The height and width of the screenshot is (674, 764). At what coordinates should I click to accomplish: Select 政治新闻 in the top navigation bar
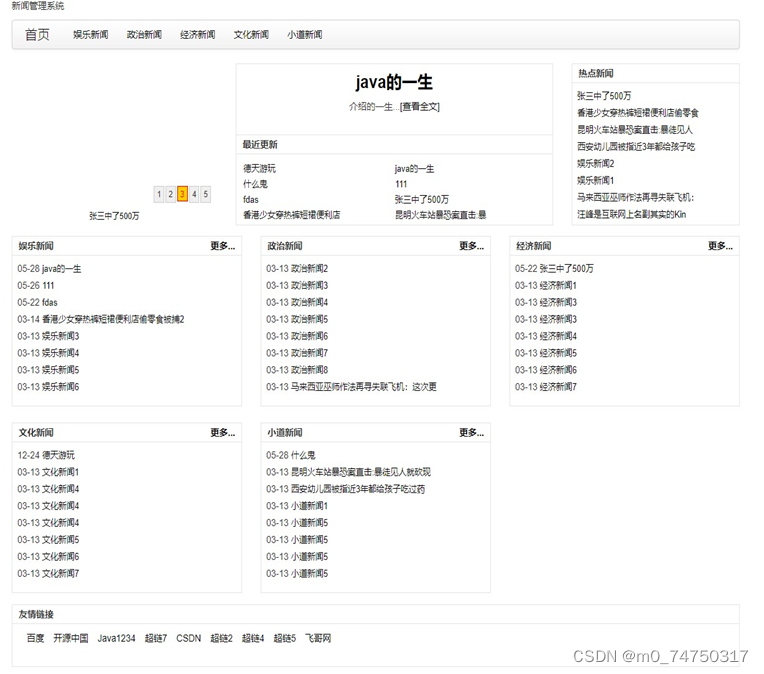[x=144, y=35]
